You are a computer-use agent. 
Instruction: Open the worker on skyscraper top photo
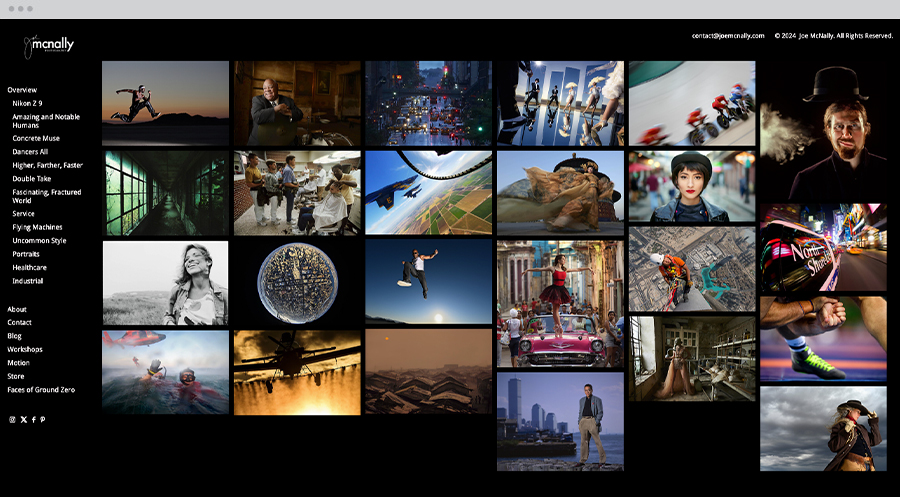pyautogui.click(x=692, y=269)
